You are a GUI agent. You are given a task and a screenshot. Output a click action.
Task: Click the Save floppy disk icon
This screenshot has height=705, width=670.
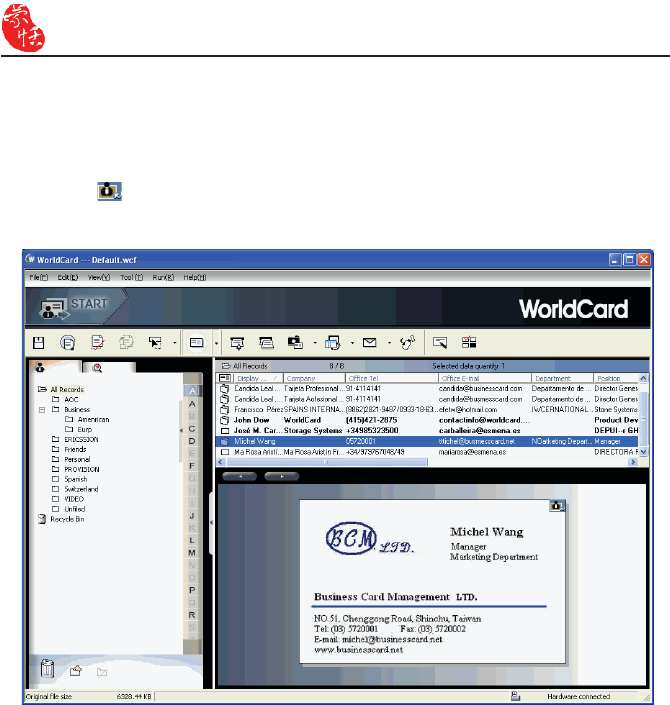pos(39,343)
